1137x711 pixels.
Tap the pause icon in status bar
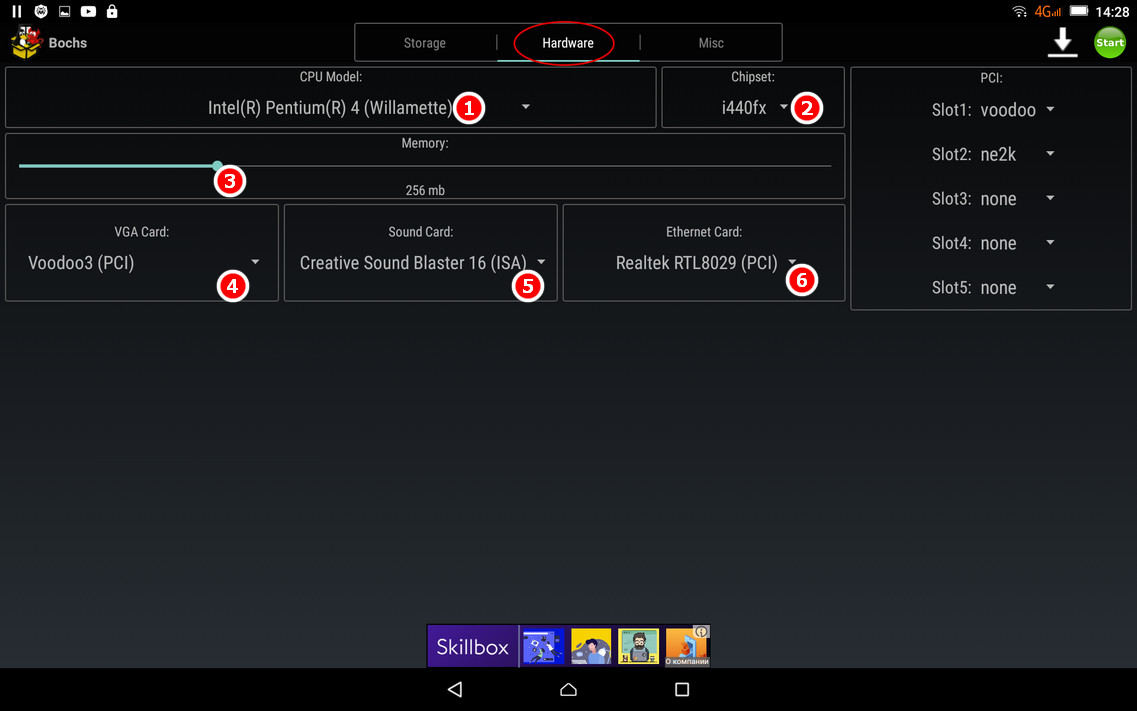tap(17, 11)
